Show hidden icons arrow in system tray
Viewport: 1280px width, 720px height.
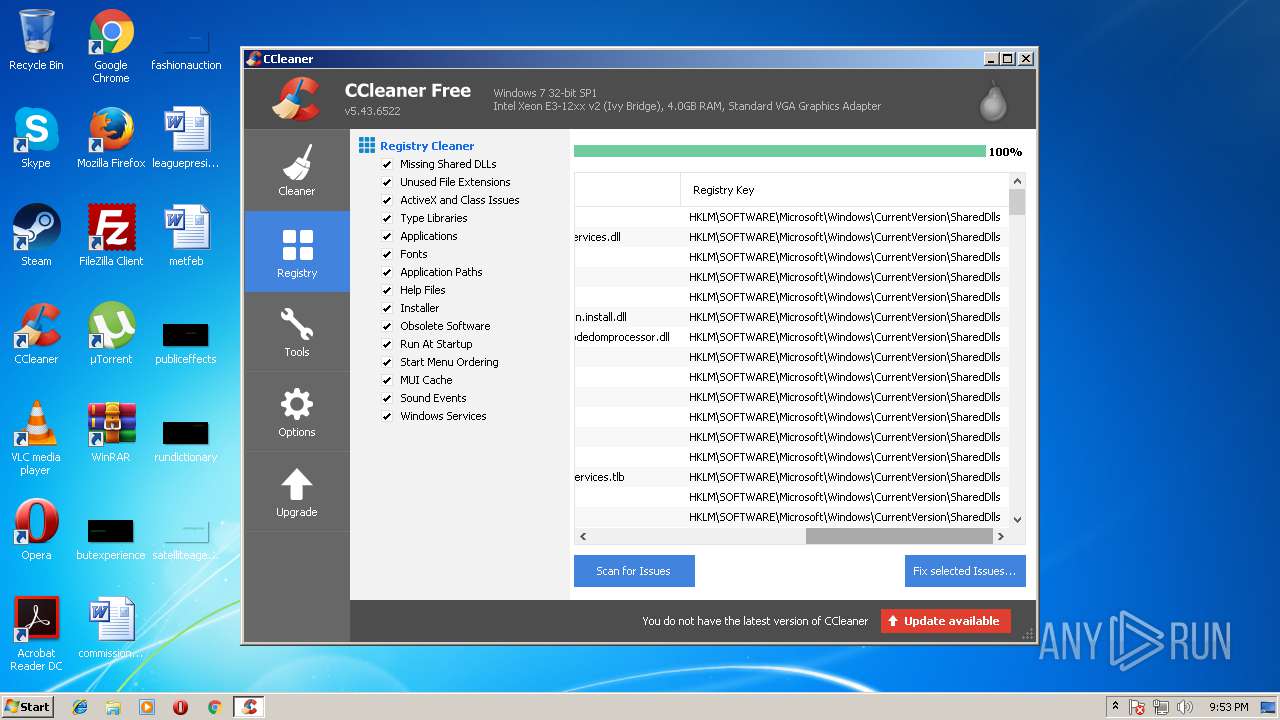click(x=1115, y=707)
